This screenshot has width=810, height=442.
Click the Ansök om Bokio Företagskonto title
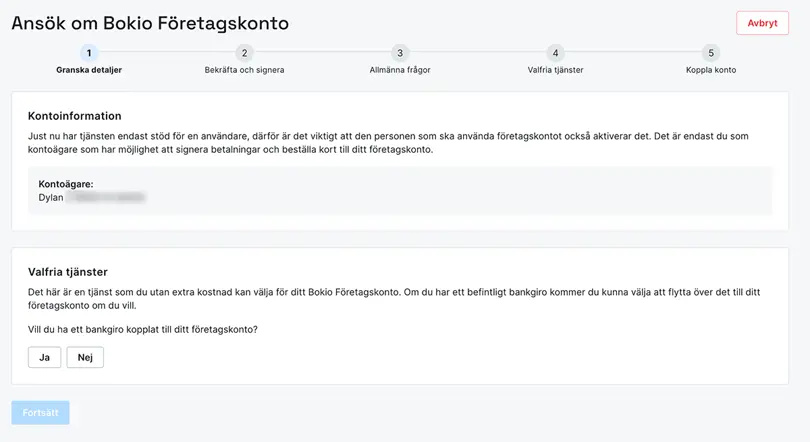(x=150, y=23)
